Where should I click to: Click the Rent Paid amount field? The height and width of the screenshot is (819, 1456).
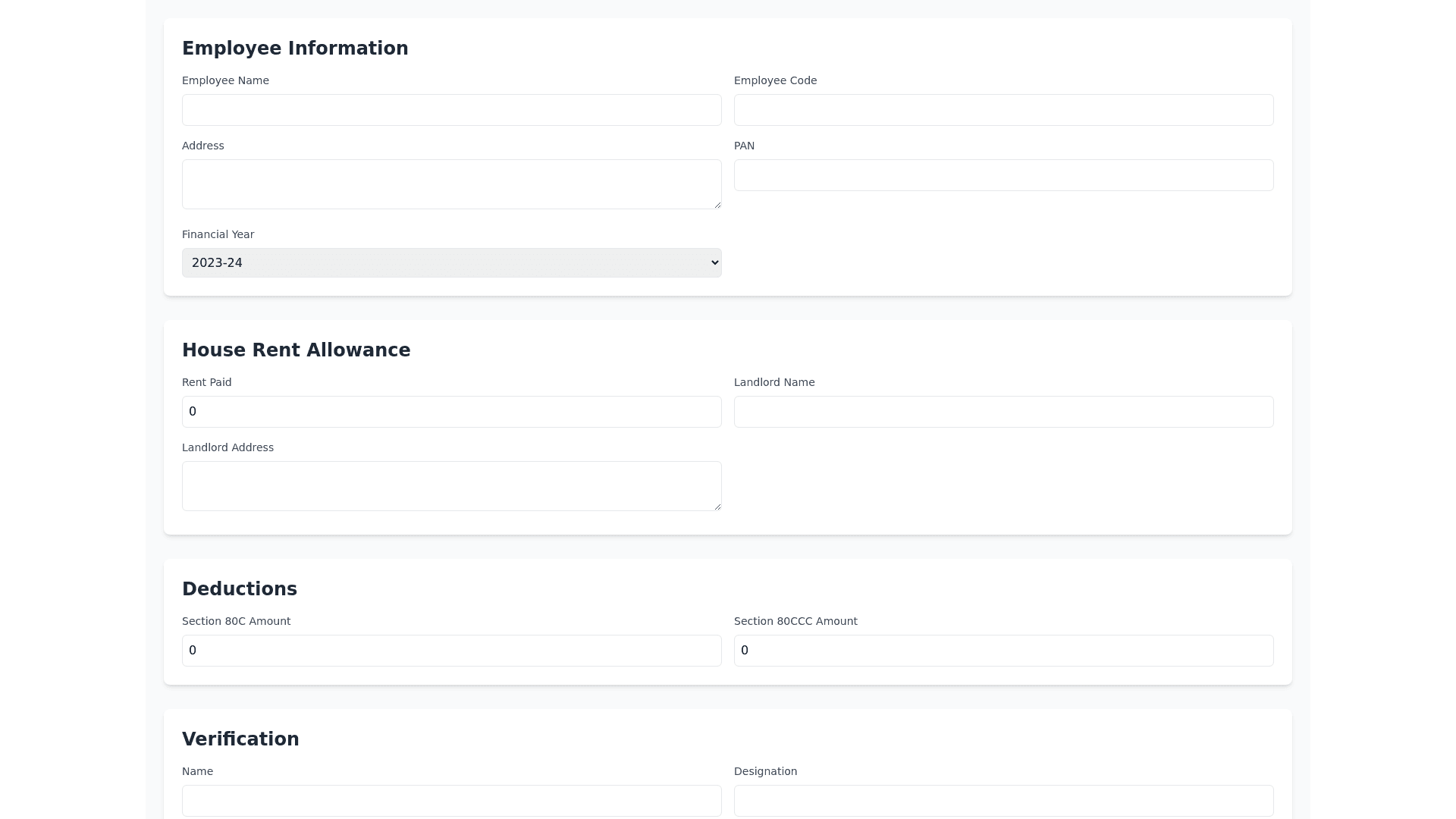point(451,412)
